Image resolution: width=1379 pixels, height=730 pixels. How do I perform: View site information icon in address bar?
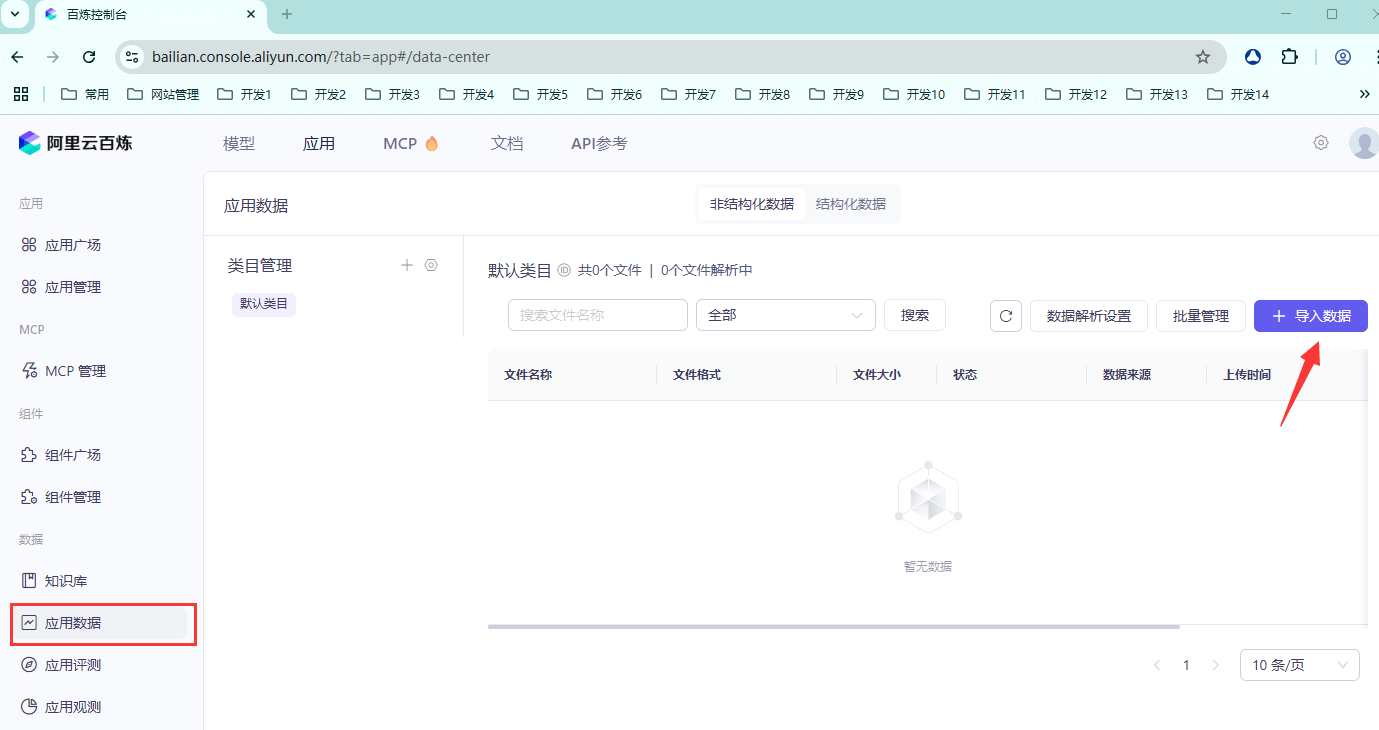pos(132,57)
